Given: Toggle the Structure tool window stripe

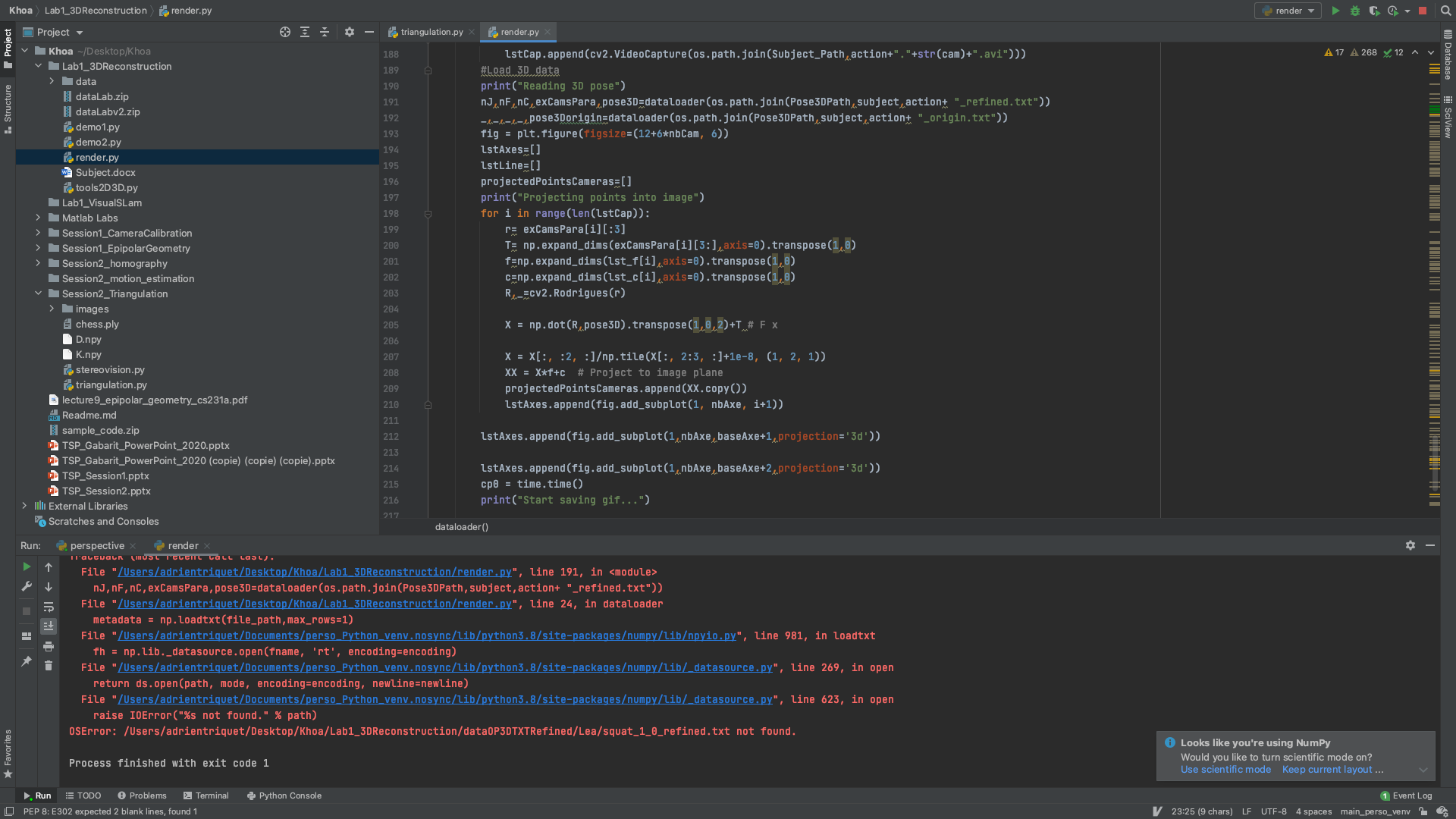Looking at the screenshot, I should pyautogui.click(x=8, y=108).
